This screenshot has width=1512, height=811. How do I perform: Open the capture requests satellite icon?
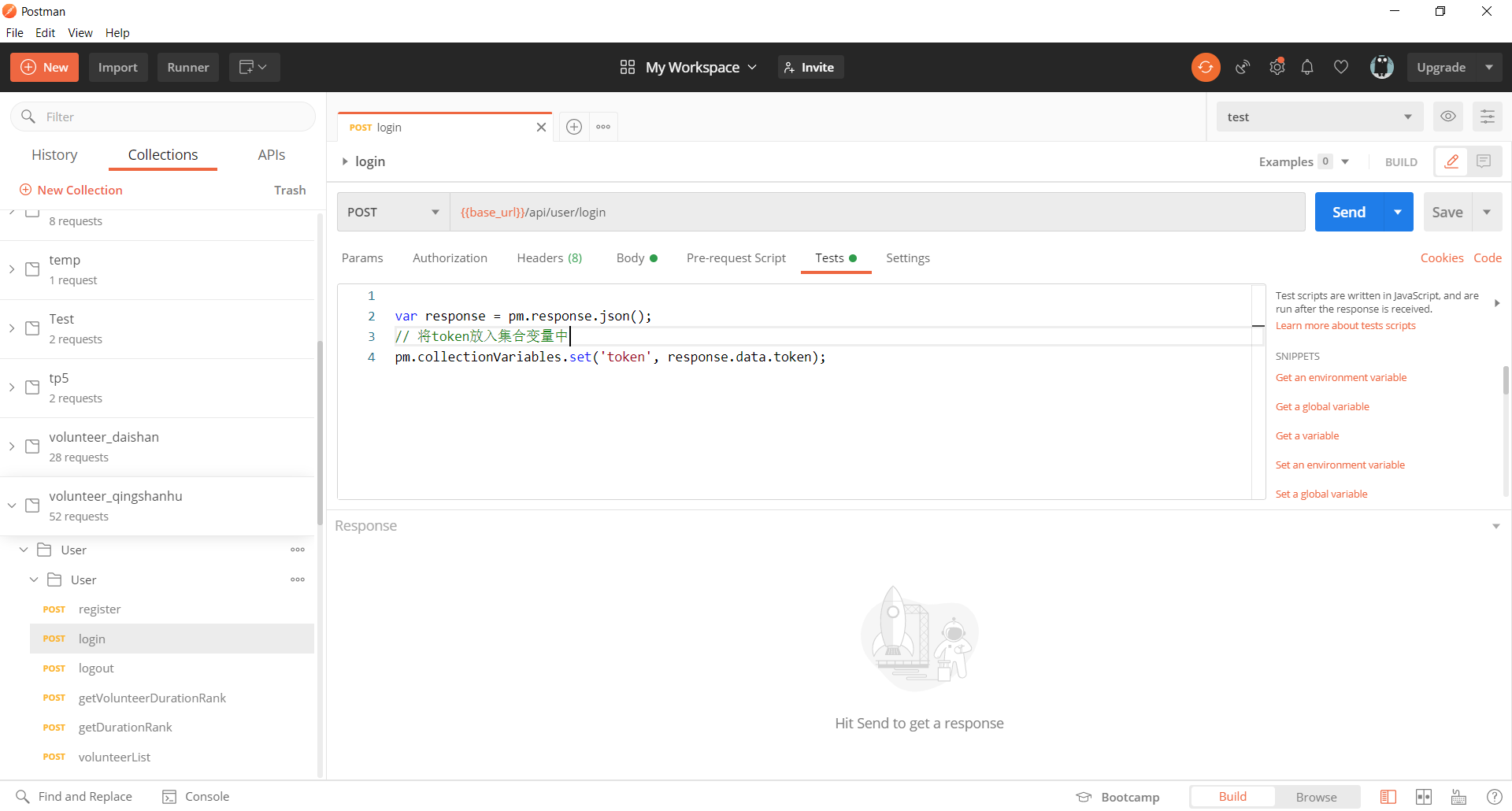[1243, 67]
